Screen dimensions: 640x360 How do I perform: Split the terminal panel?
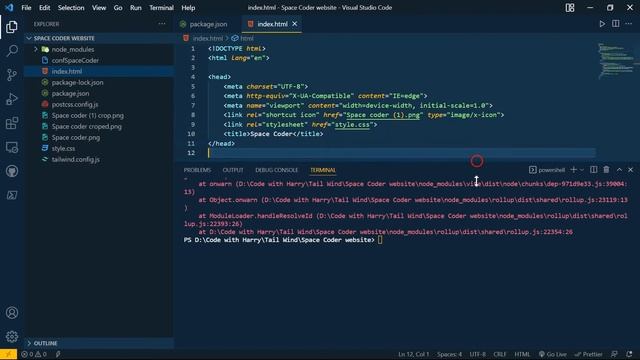tap(593, 170)
